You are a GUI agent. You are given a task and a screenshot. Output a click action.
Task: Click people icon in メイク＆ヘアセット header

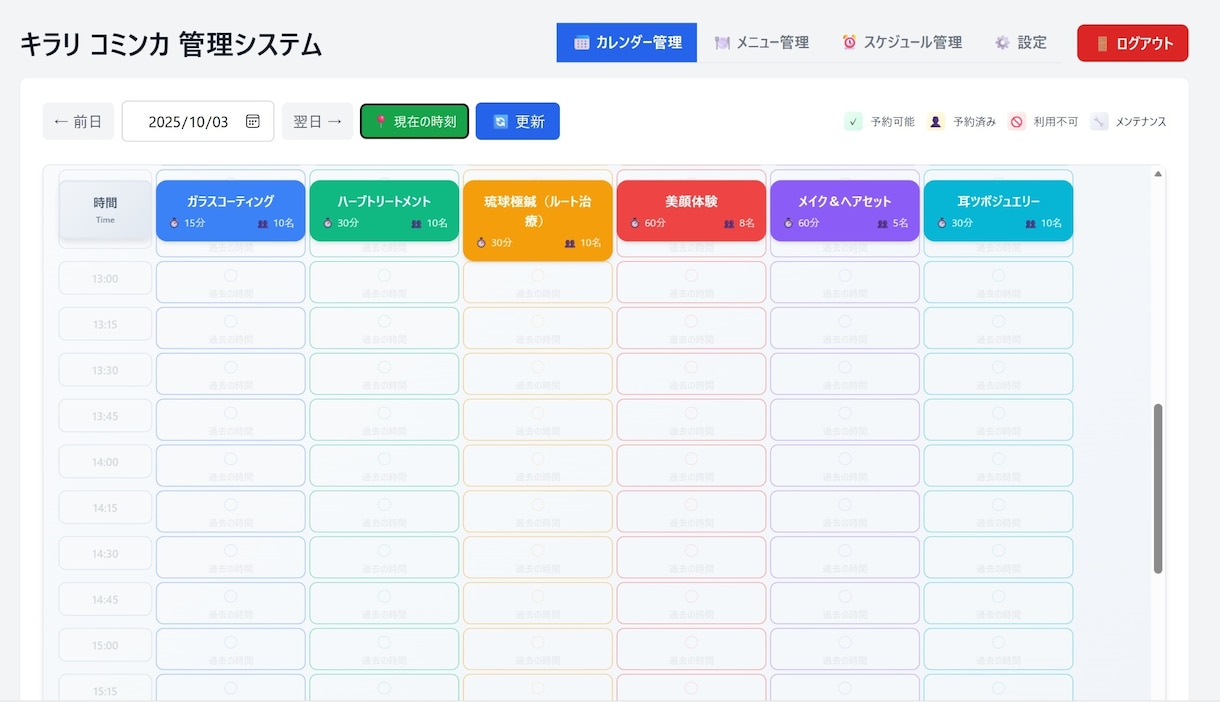[x=882, y=223]
